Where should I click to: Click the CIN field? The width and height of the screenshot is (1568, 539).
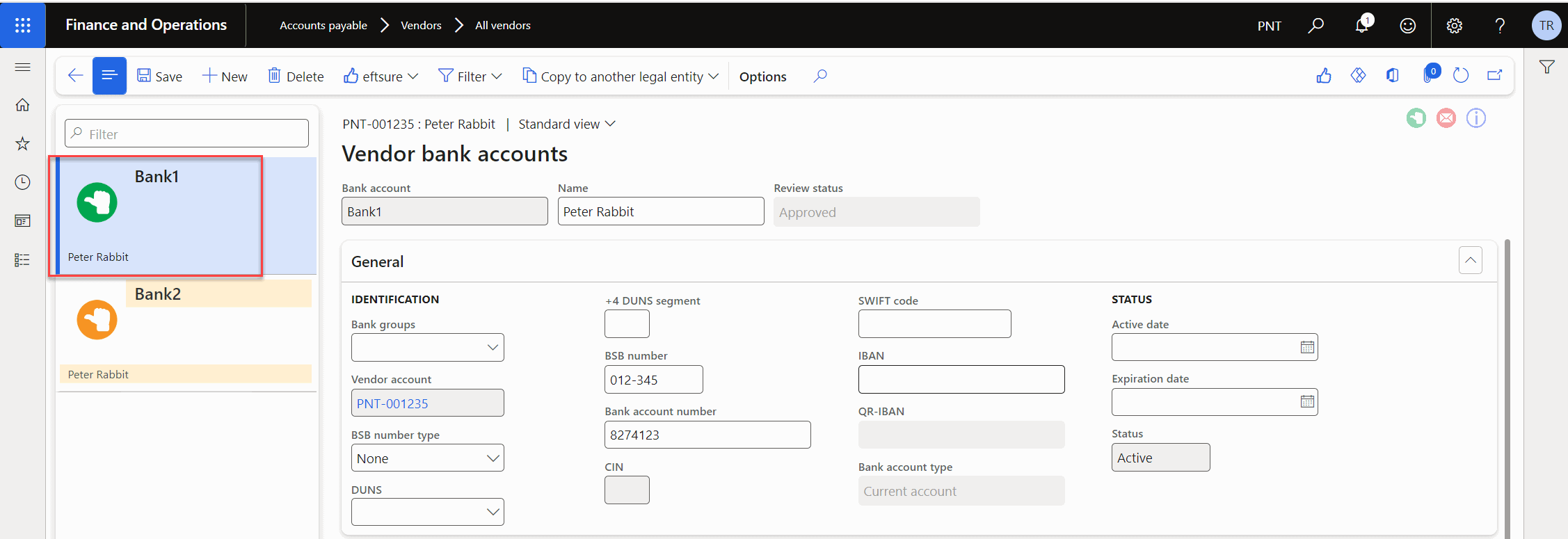(627, 490)
